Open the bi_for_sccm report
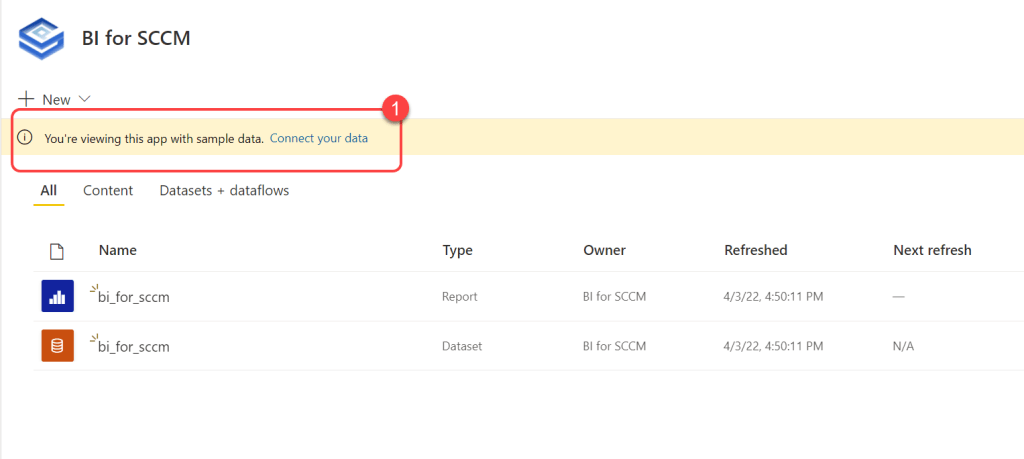 pos(134,297)
